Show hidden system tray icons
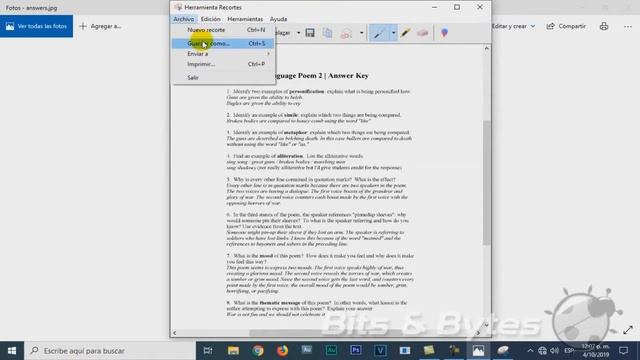Screen dimensions: 640x360 point(530,351)
